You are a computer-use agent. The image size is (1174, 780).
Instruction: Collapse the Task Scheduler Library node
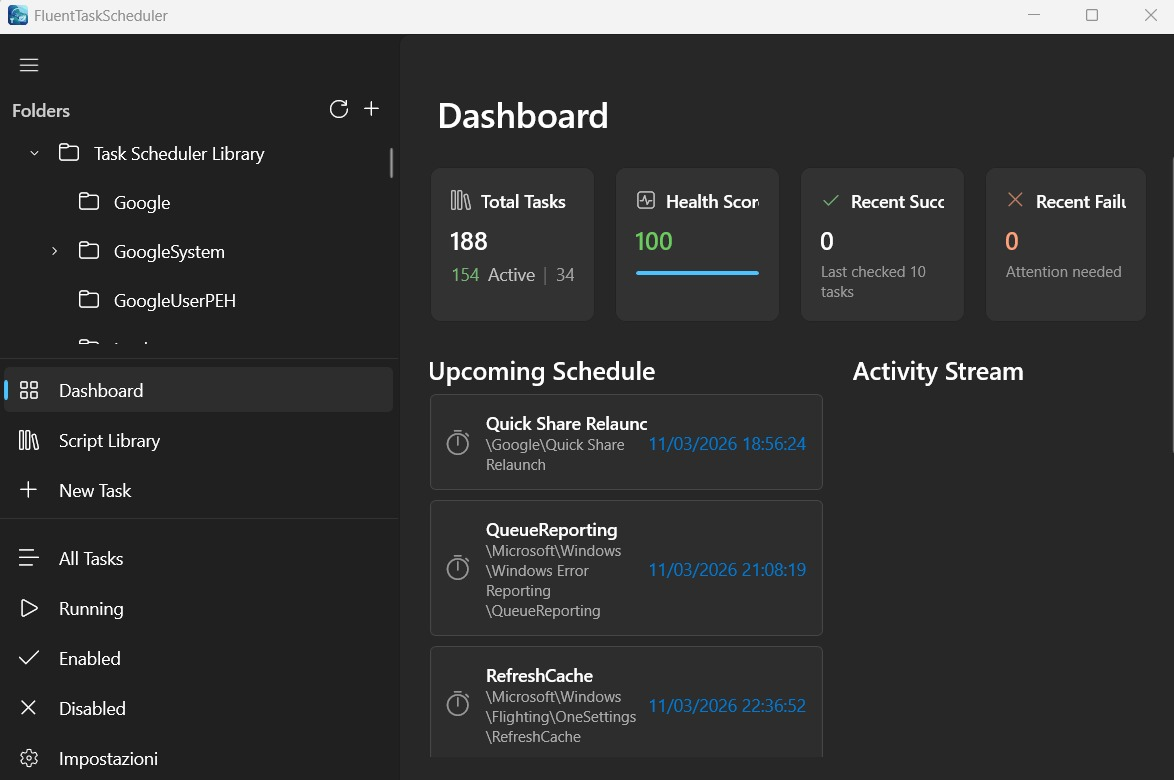(34, 153)
